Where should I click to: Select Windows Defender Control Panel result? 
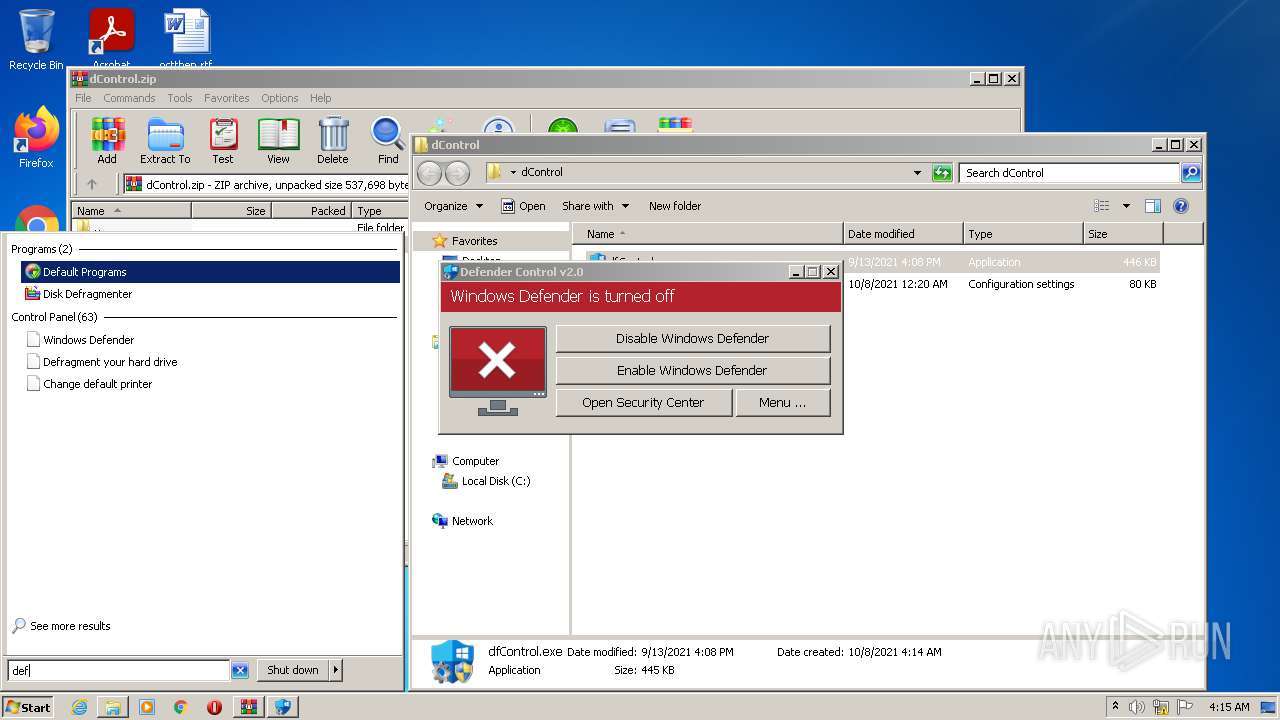point(210,340)
